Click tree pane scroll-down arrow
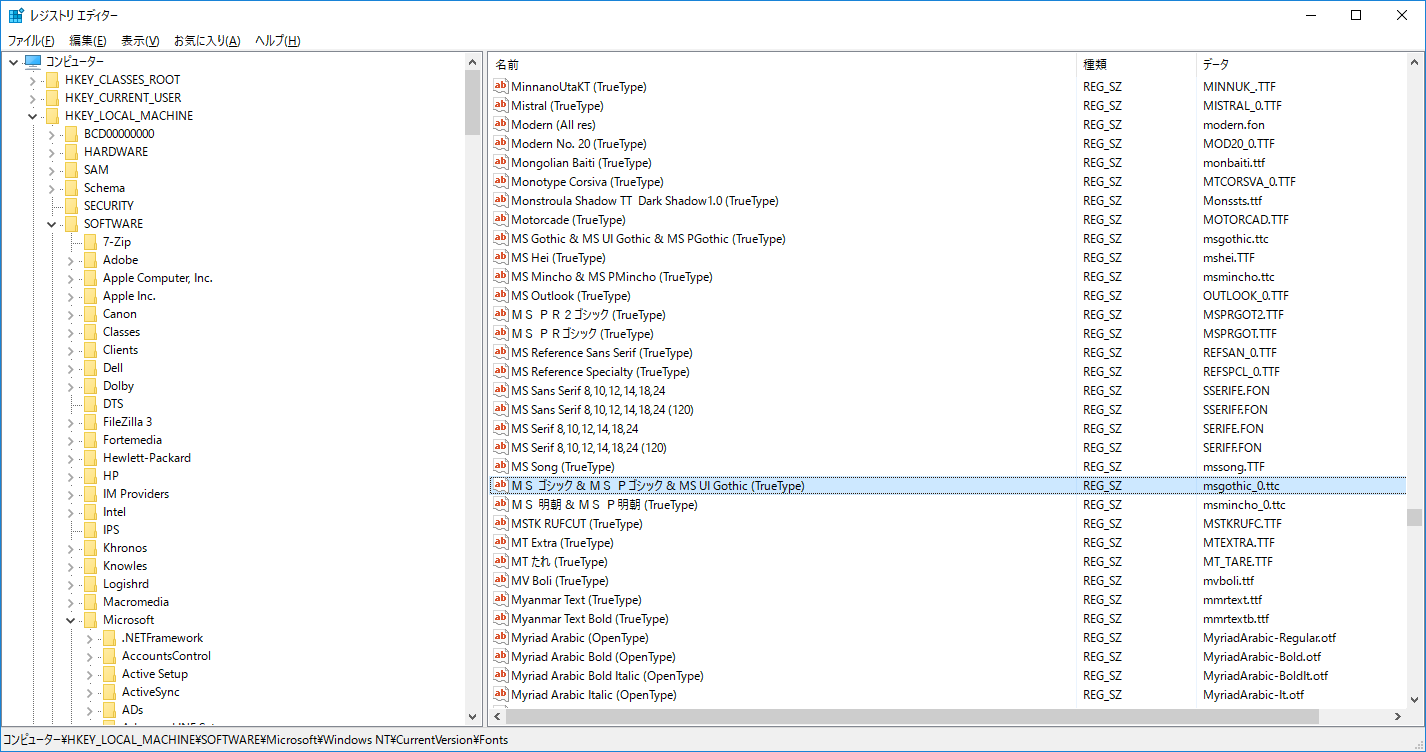1426x752 pixels. click(x=473, y=717)
